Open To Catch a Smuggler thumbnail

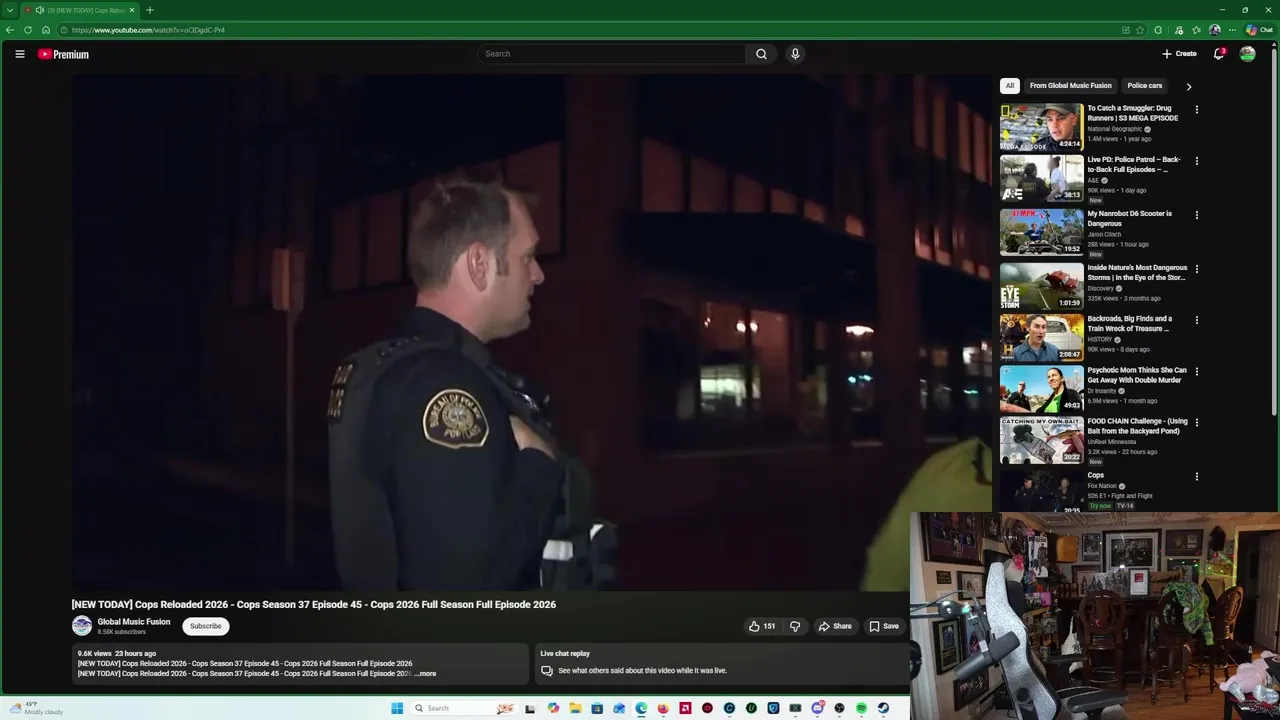click(1041, 127)
